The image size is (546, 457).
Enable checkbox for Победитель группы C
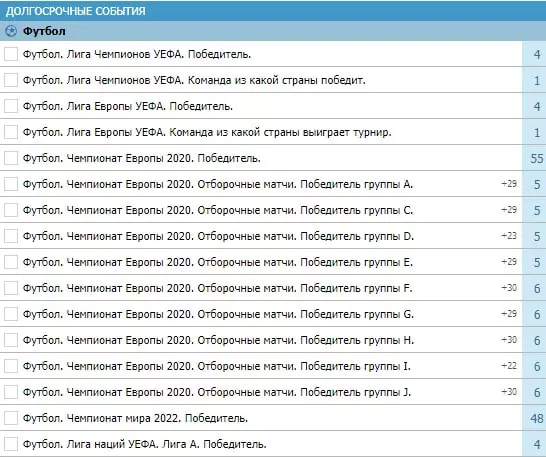(11, 210)
